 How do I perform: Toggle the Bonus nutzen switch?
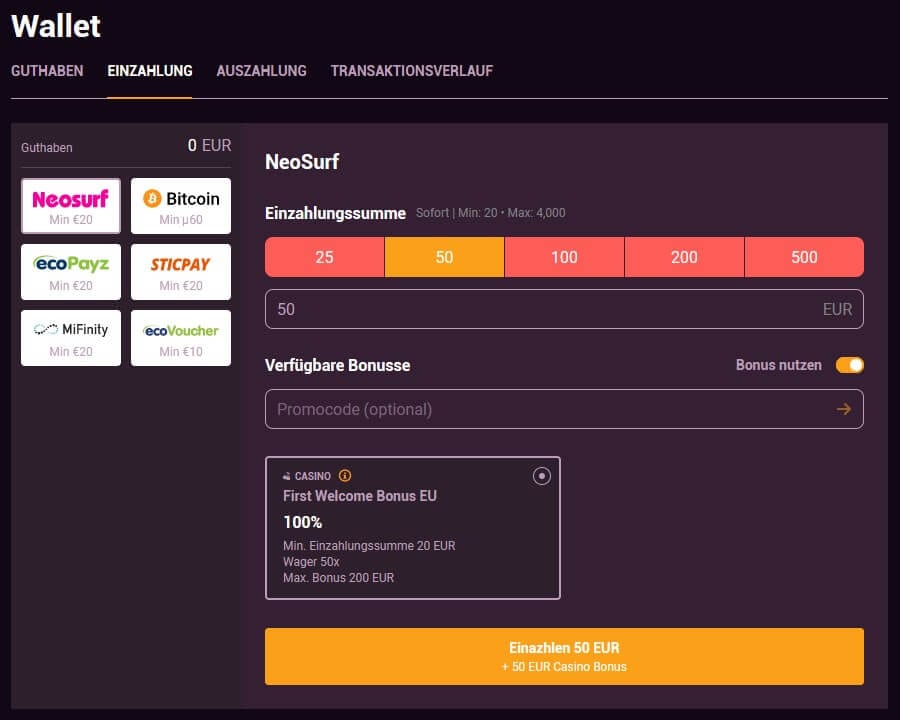[849, 365]
